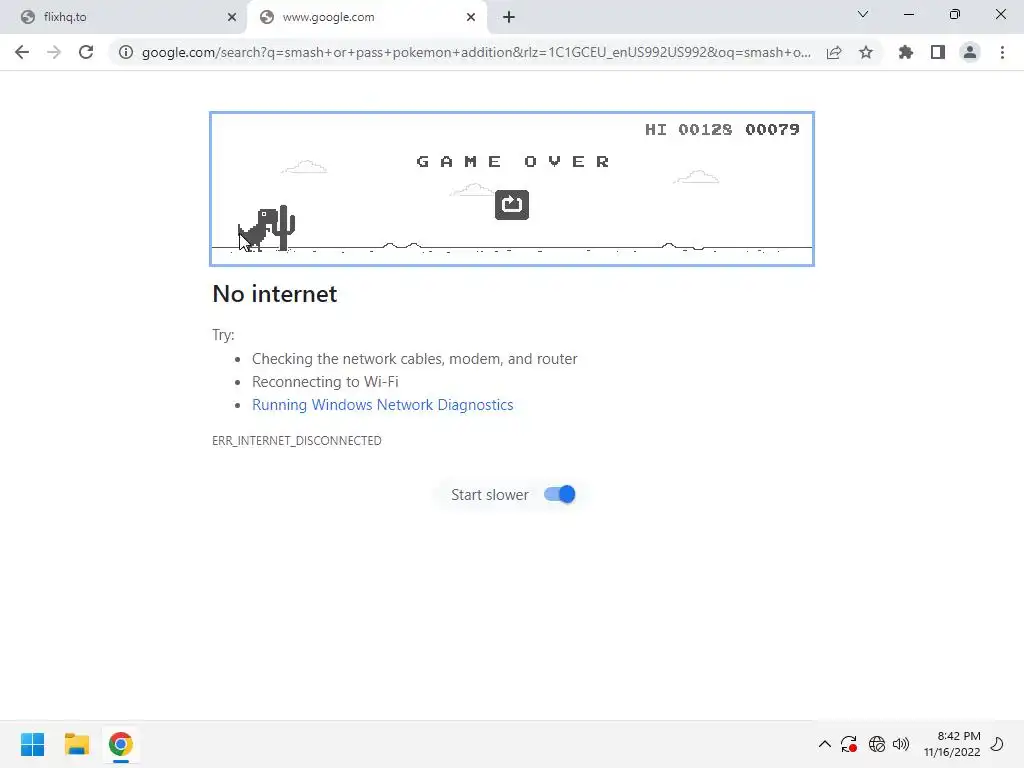Turn off the Start slower toggle
Screen dimensions: 1024x768
coord(560,494)
